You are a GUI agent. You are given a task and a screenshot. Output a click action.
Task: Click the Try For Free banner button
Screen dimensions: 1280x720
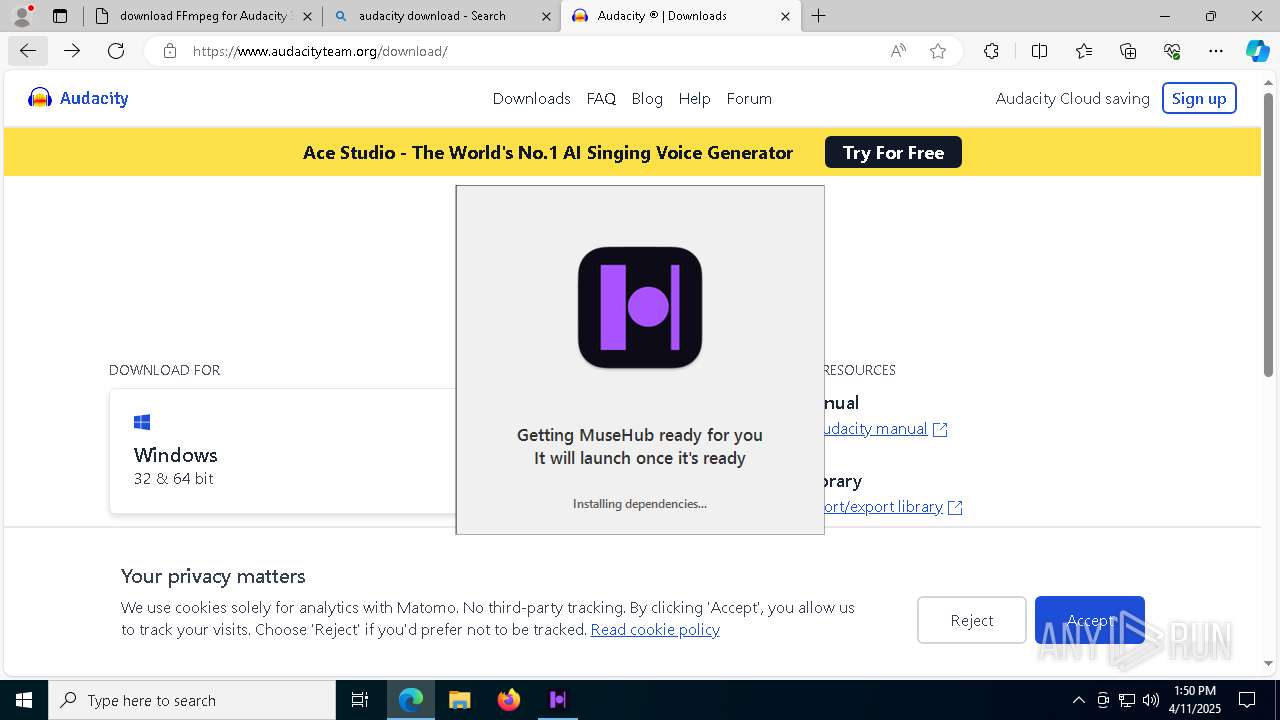pyautogui.click(x=893, y=152)
